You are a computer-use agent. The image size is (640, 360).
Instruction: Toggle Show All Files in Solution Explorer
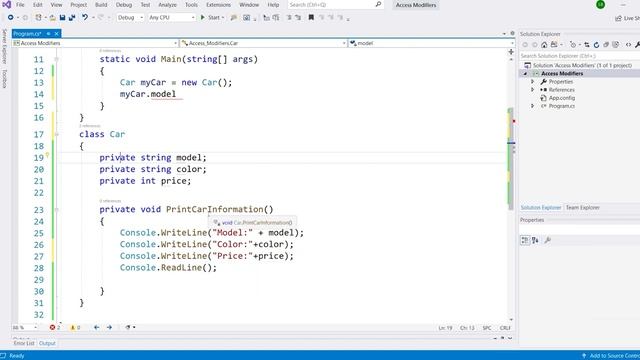click(x=616, y=44)
